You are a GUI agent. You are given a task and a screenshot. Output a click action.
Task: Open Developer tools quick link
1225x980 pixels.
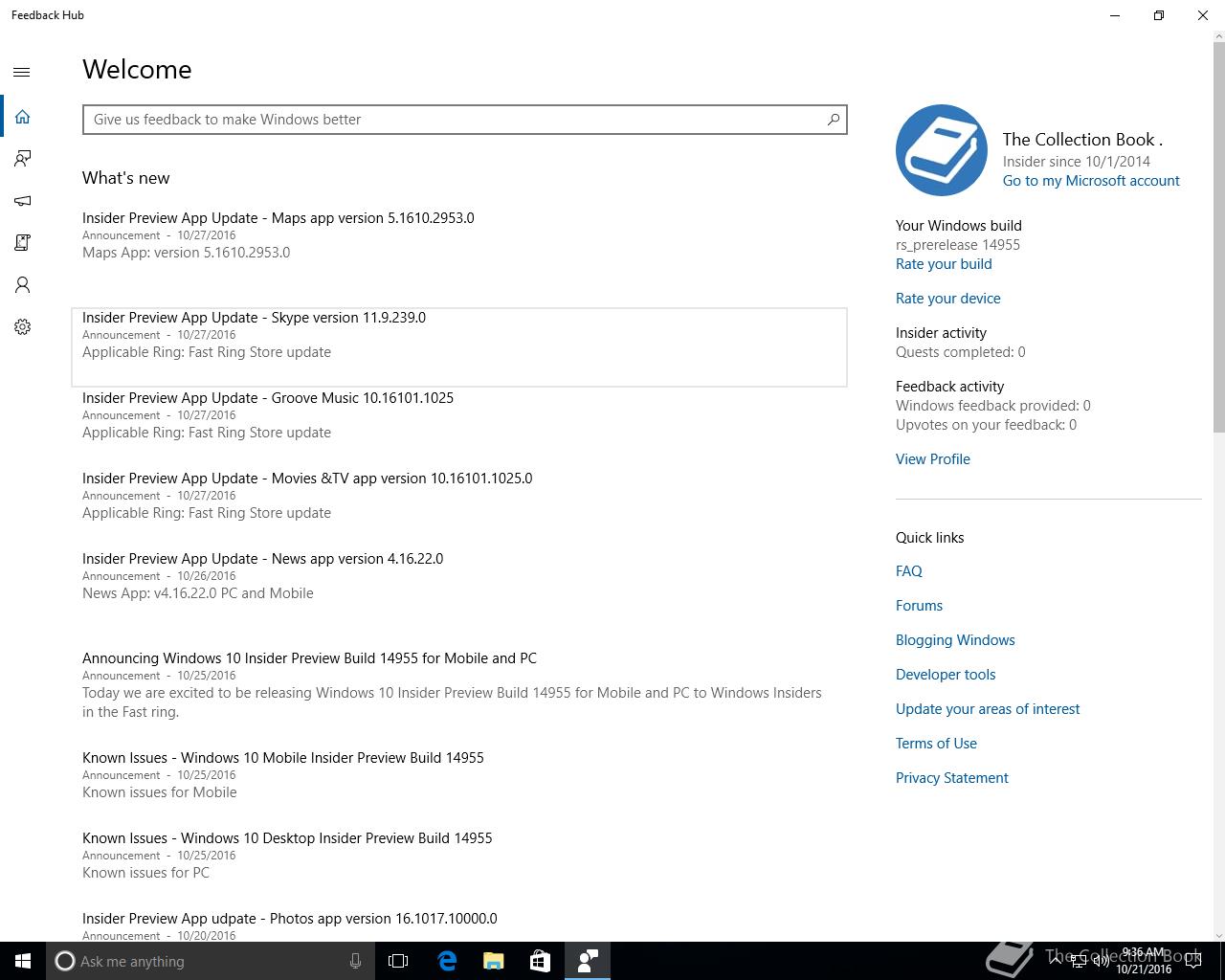(x=946, y=675)
